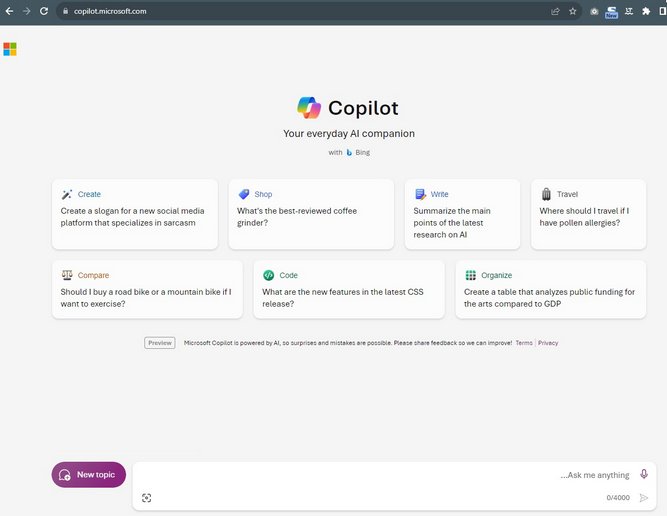Image resolution: width=667 pixels, height=516 pixels.
Task: Start a New topic
Action: [89, 475]
